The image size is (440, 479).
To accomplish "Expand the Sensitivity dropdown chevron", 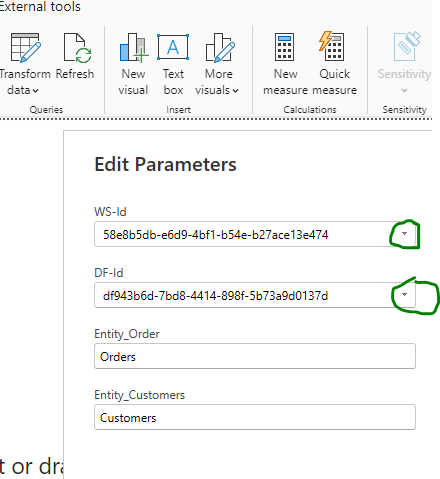I will (404, 90).
